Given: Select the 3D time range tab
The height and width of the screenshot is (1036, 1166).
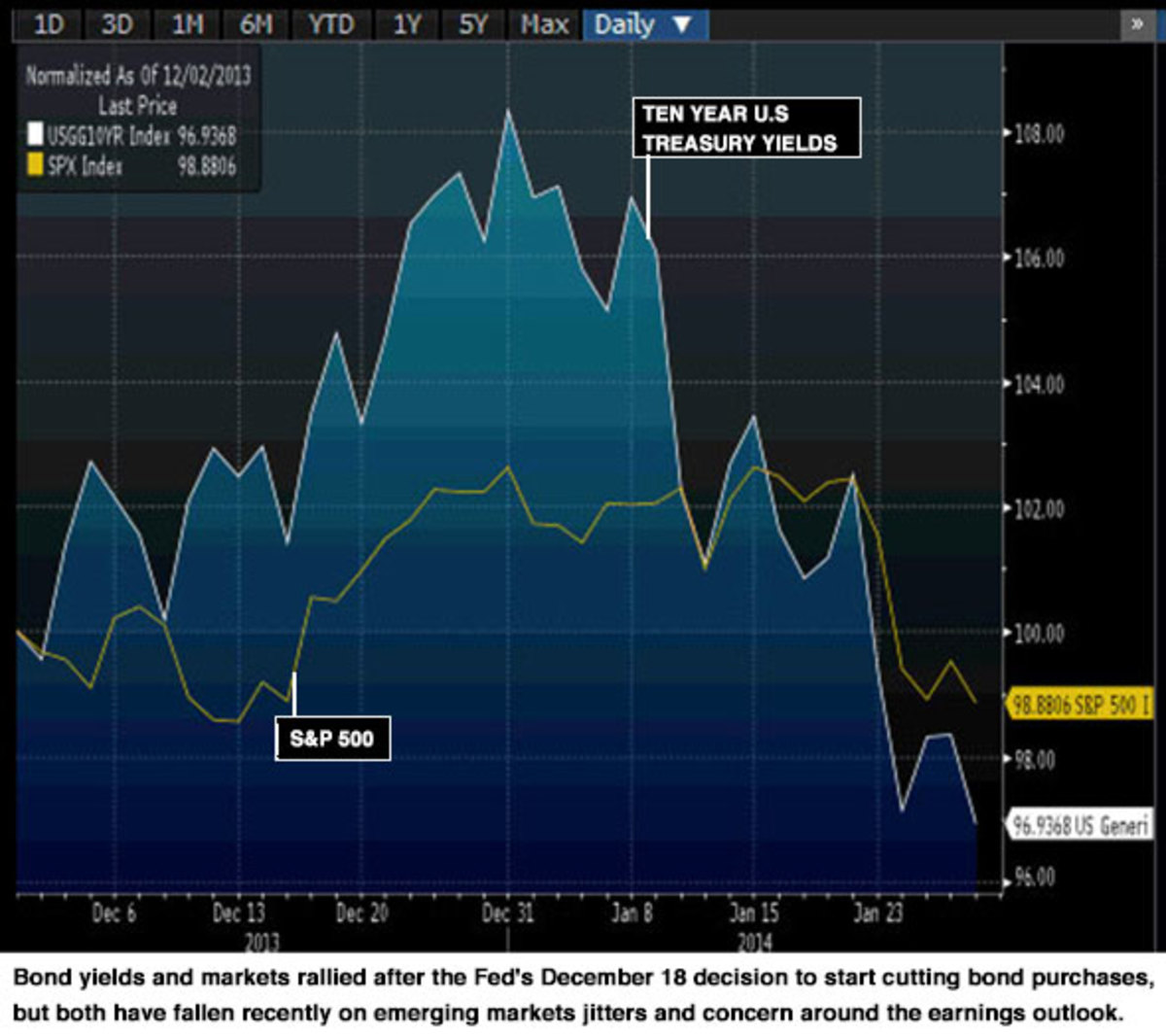Looking at the screenshot, I should (x=118, y=24).
